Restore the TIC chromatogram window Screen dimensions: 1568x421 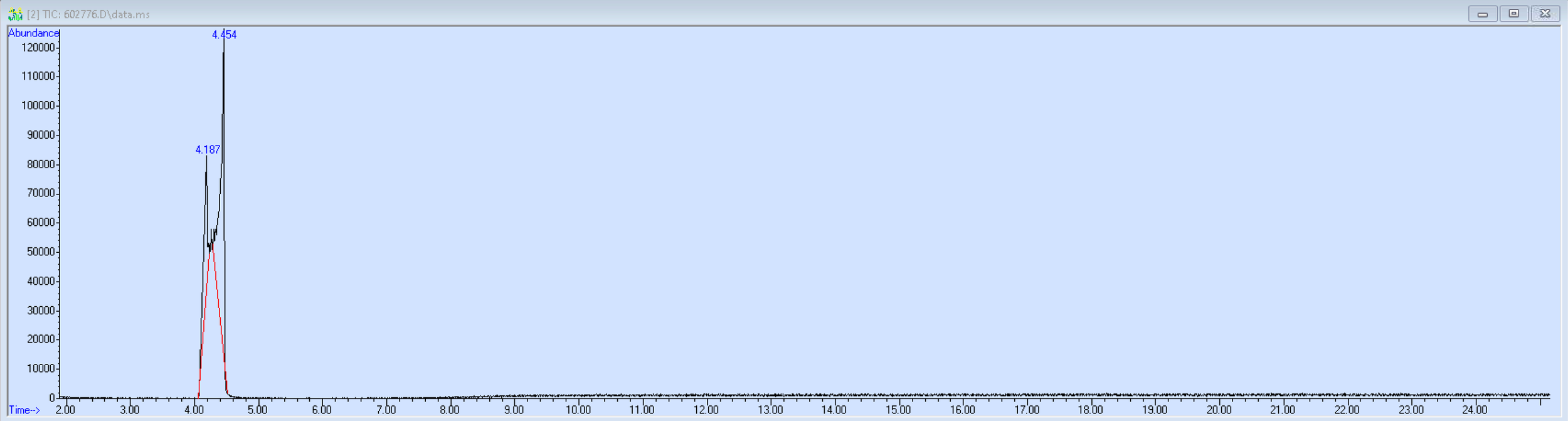pyautogui.click(x=1514, y=14)
